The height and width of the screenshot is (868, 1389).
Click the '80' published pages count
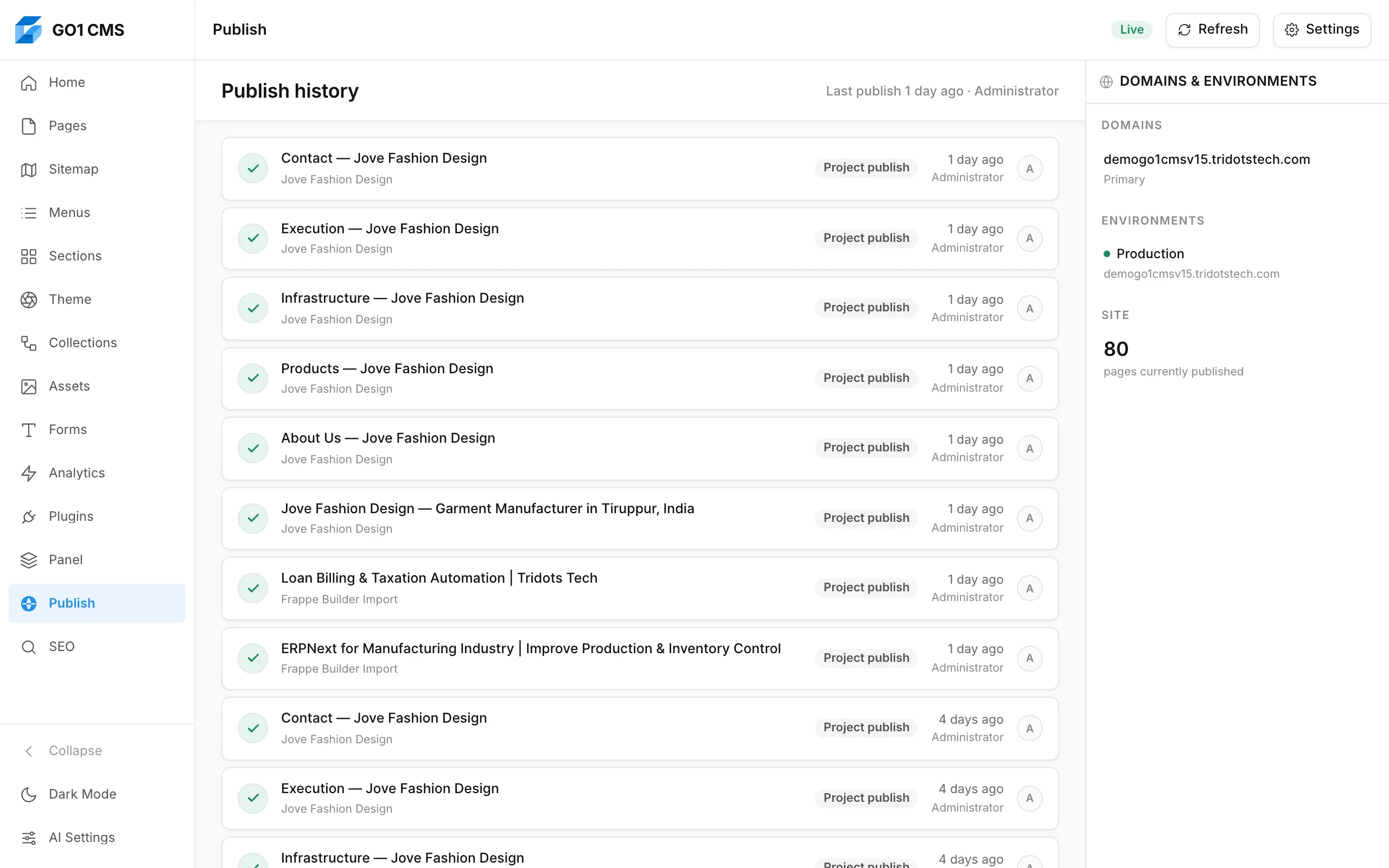point(1116,349)
